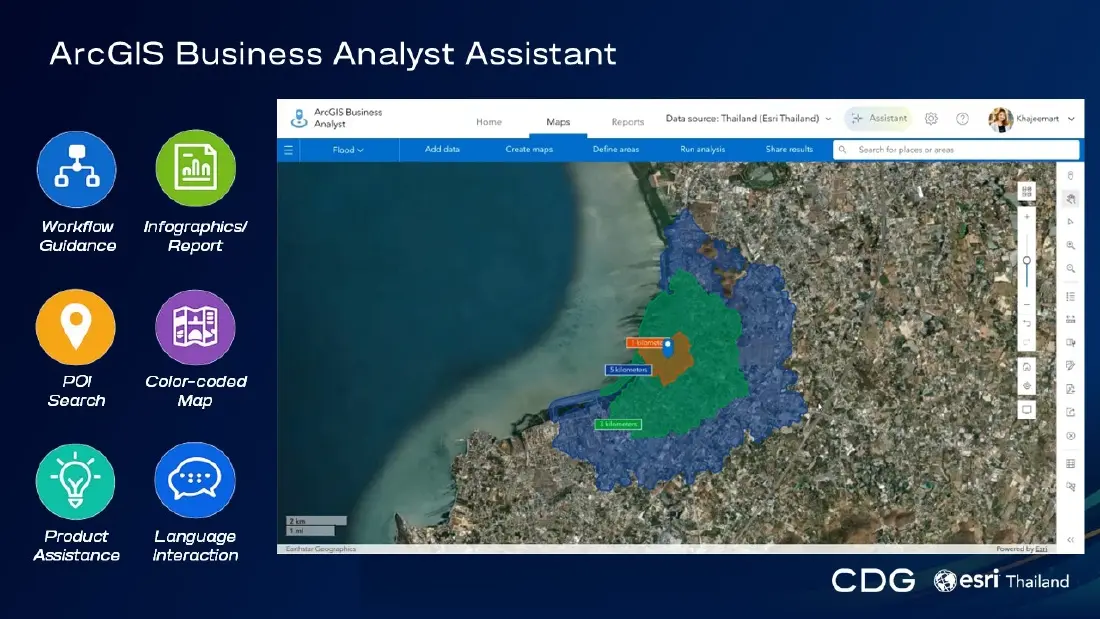The image size is (1100, 619).
Task: Open the legend list icon in right toolbar
Action: [x=1071, y=297]
